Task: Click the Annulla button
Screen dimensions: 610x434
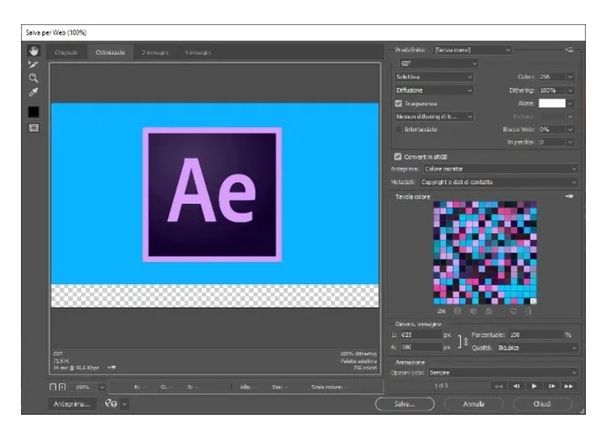Action: coord(473,404)
